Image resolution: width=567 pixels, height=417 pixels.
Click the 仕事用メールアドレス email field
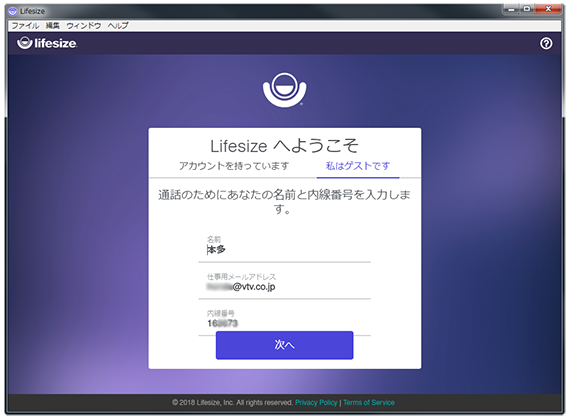[285, 287]
